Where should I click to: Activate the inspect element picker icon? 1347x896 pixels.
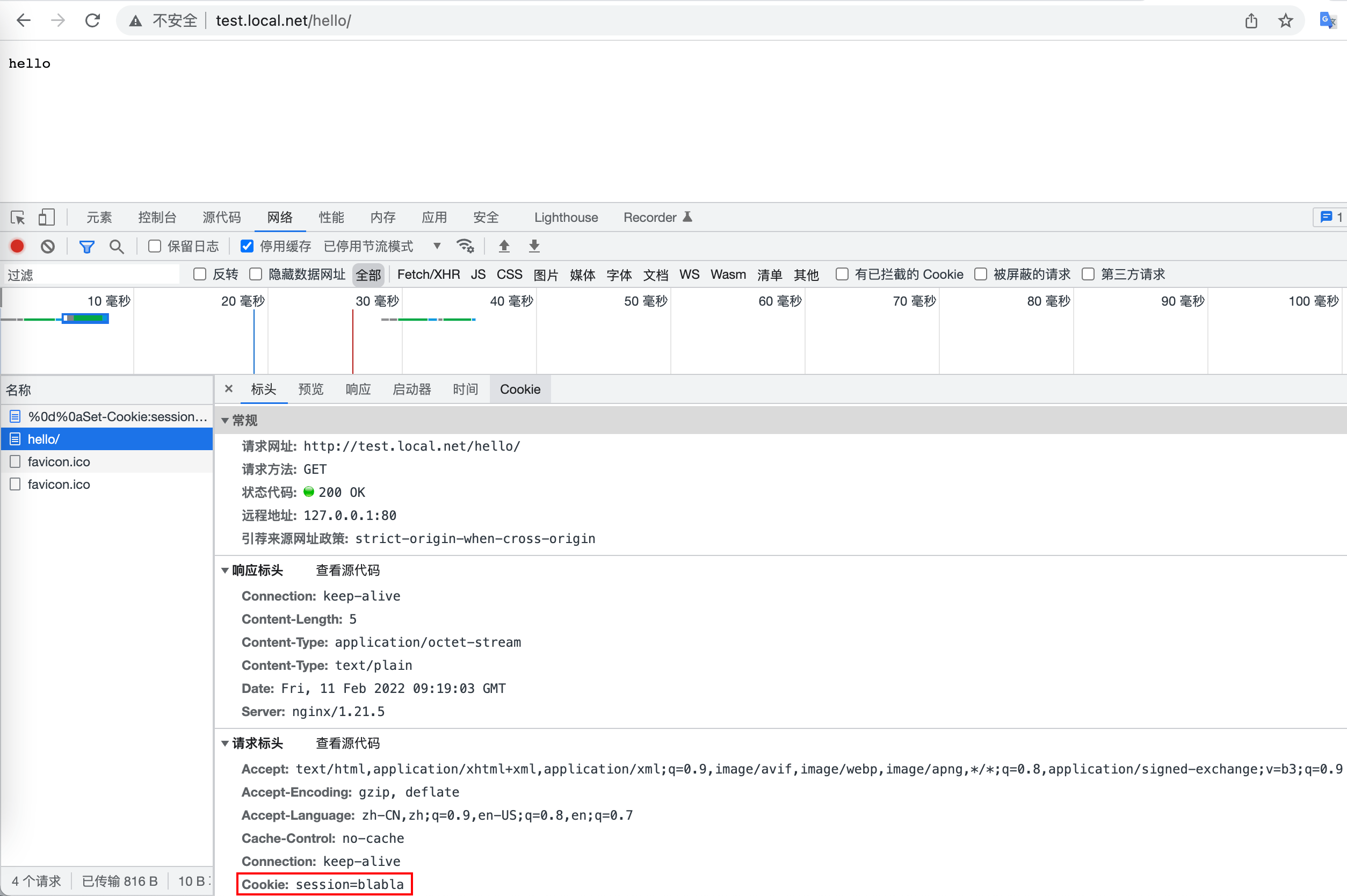click(x=18, y=218)
